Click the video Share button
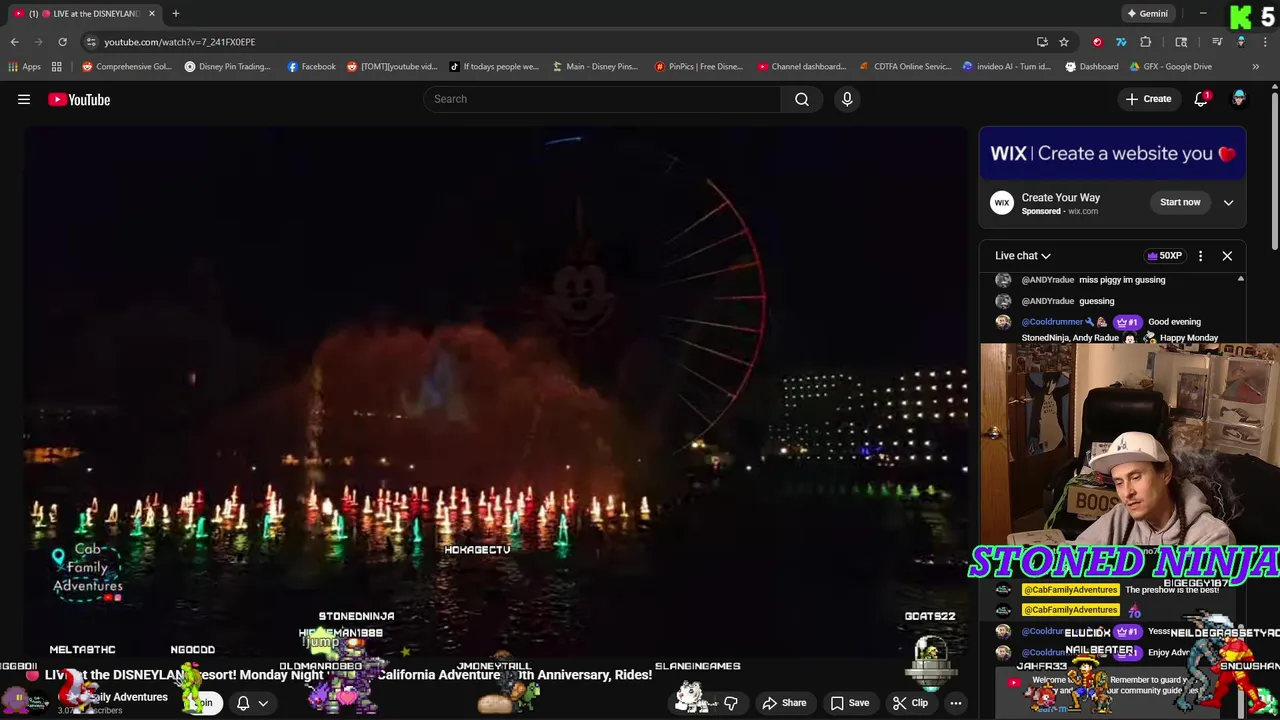1280x720 pixels. click(x=784, y=703)
